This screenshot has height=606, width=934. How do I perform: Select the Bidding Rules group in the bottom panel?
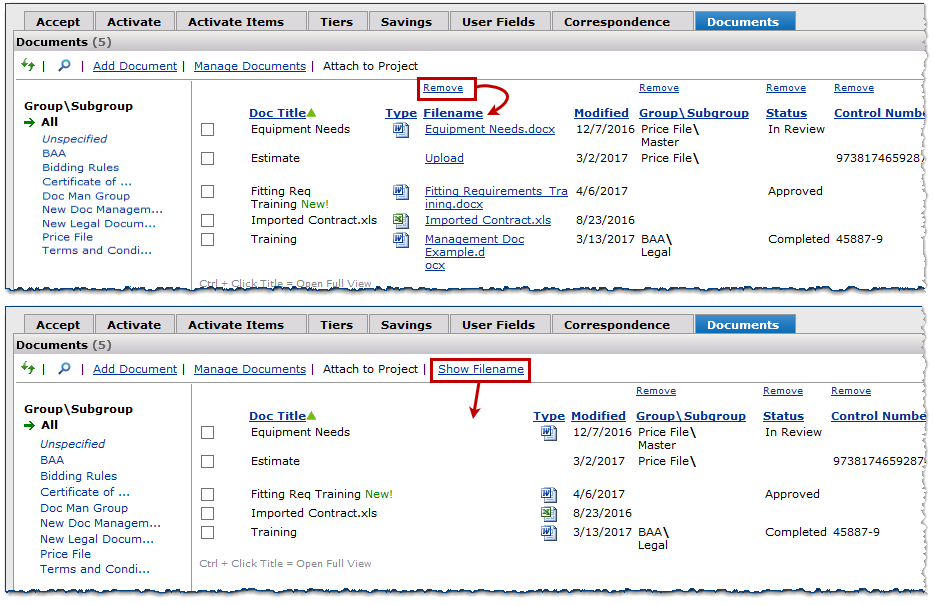(79, 476)
